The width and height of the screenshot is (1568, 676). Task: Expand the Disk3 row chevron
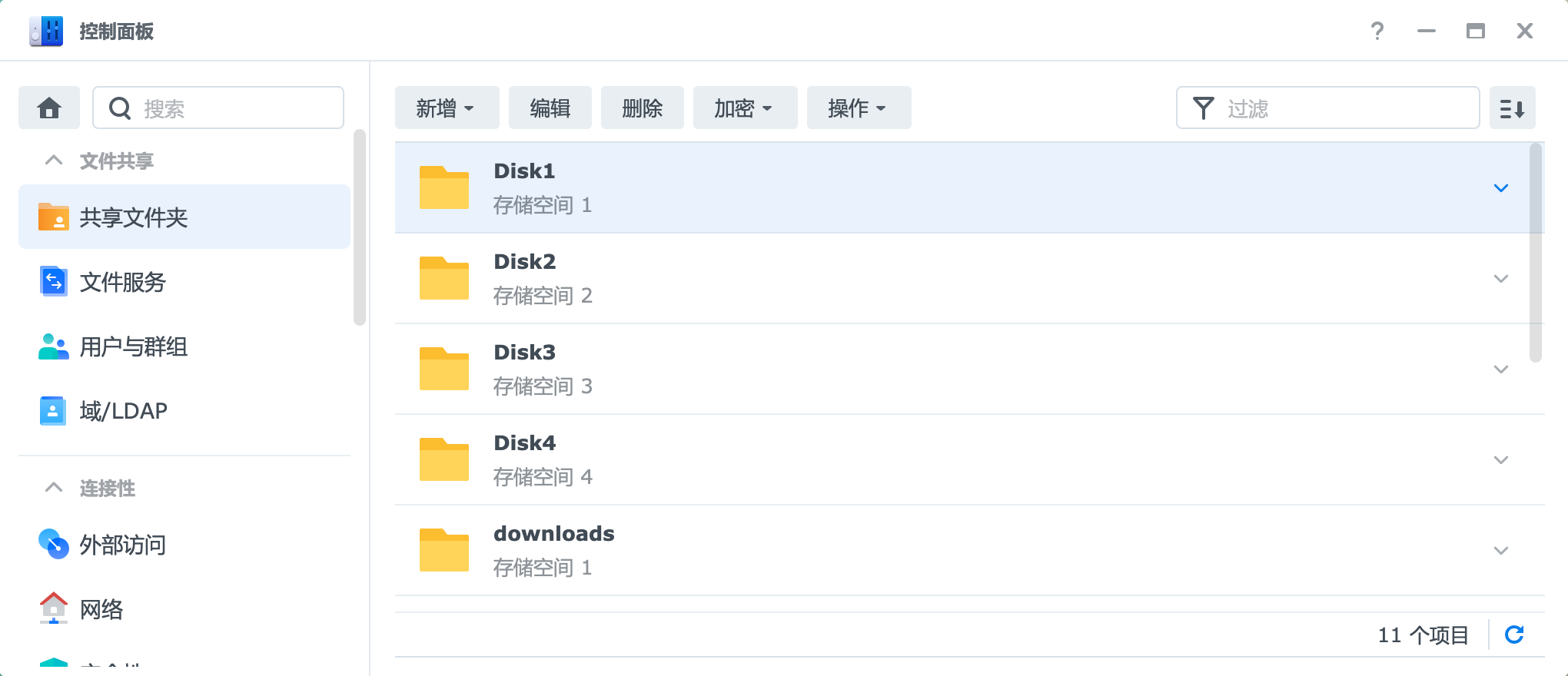(1500, 369)
